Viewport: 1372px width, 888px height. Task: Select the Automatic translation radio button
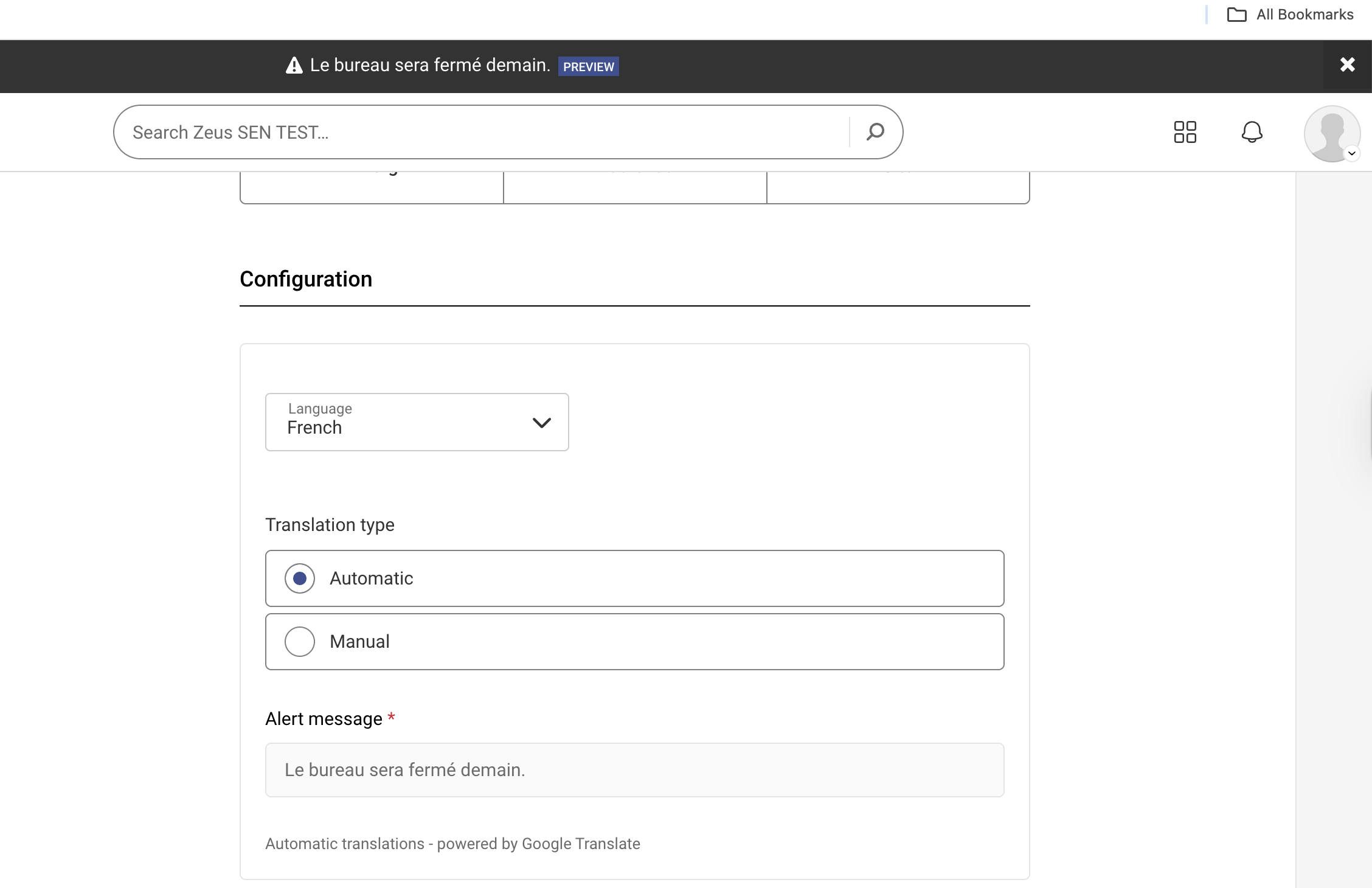point(300,578)
